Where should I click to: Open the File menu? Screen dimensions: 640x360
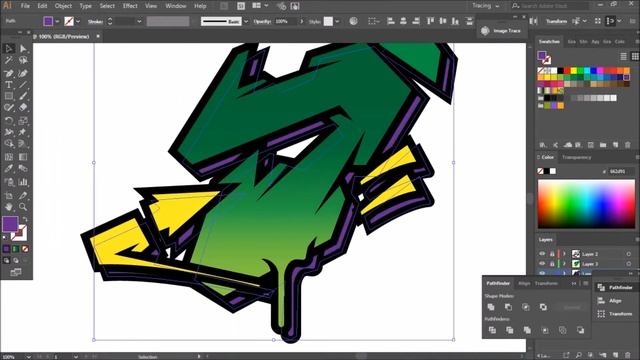point(25,6)
